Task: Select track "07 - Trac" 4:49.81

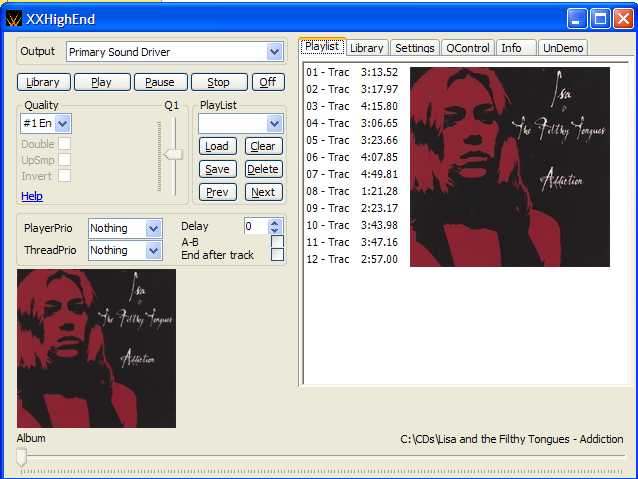Action: (352, 174)
